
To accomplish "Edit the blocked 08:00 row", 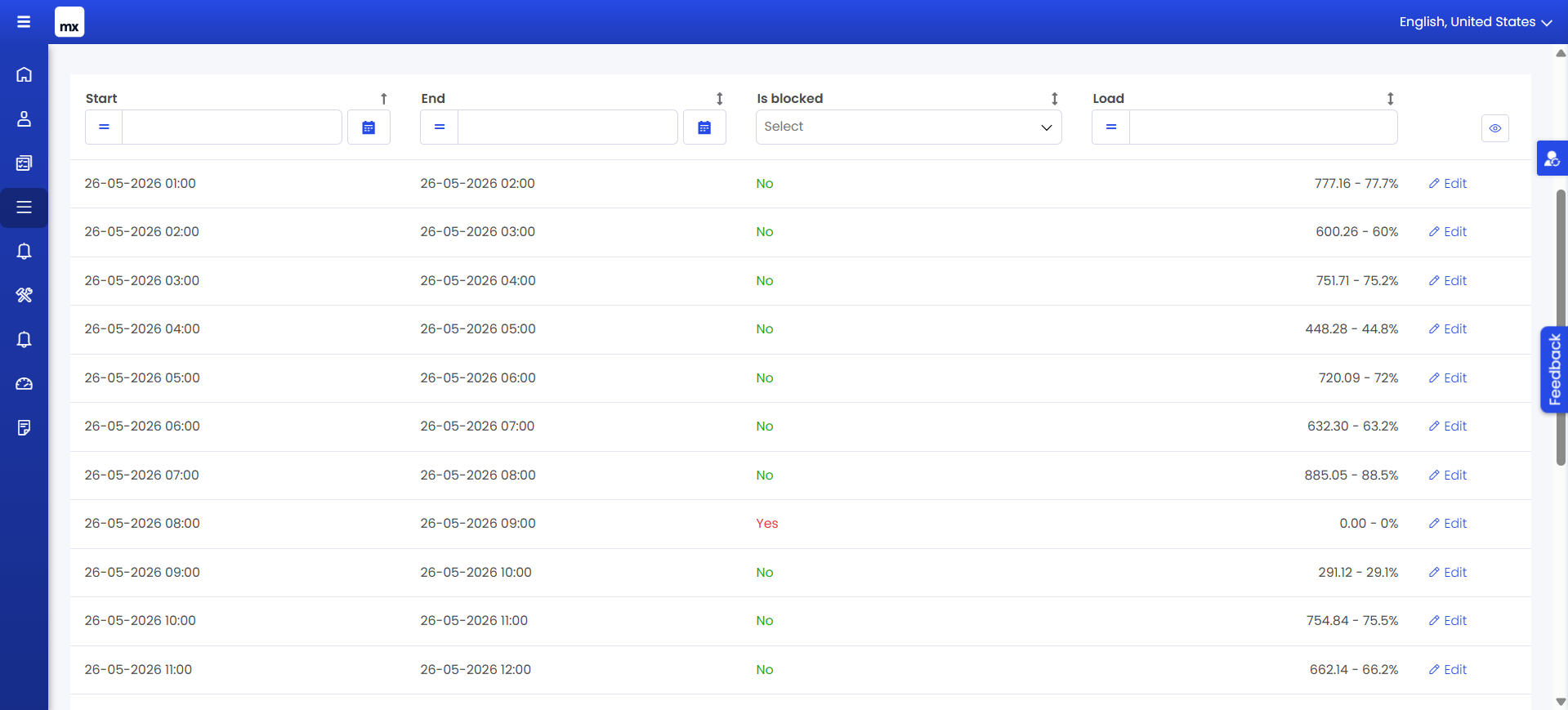I will (x=1448, y=524).
